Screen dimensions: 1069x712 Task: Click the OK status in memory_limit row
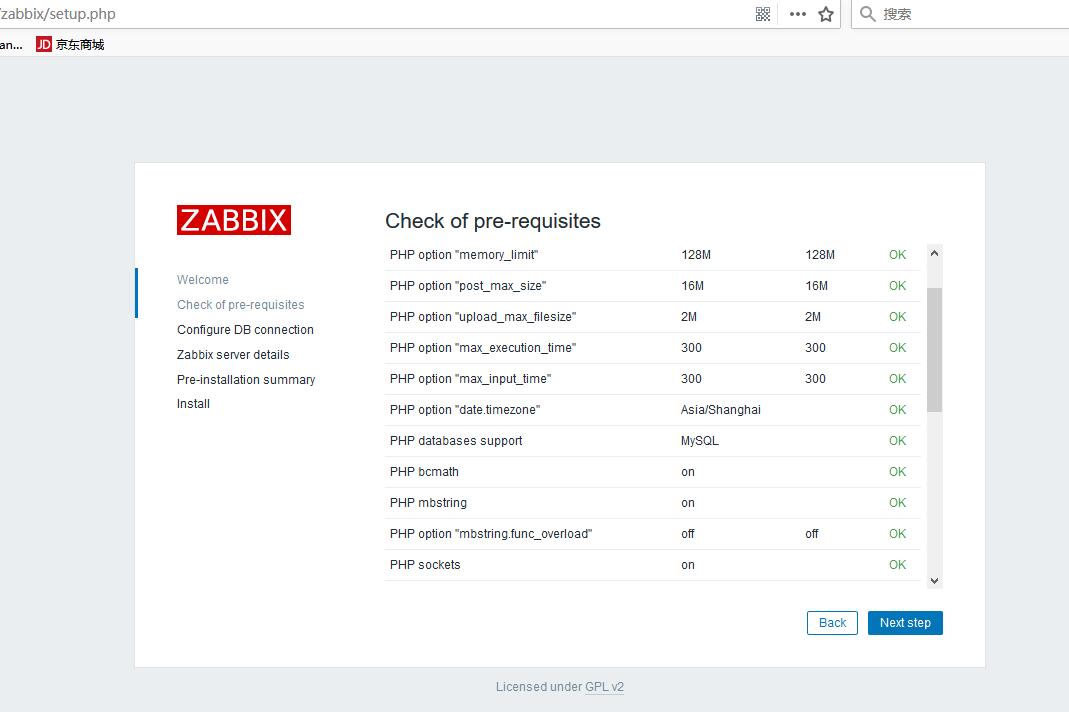(x=897, y=255)
